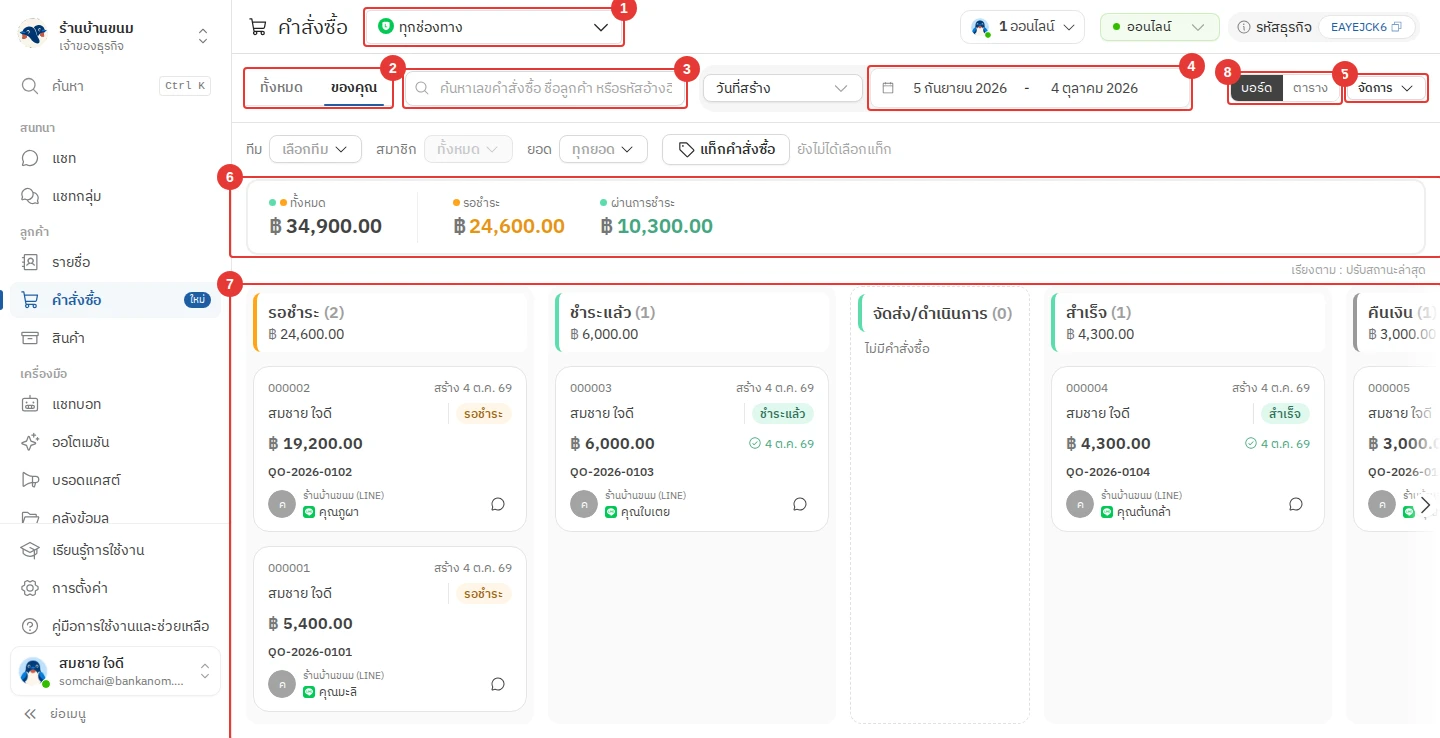1440x738 pixels.
Task: Click the calendar icon in date range
Action: [x=888, y=88]
